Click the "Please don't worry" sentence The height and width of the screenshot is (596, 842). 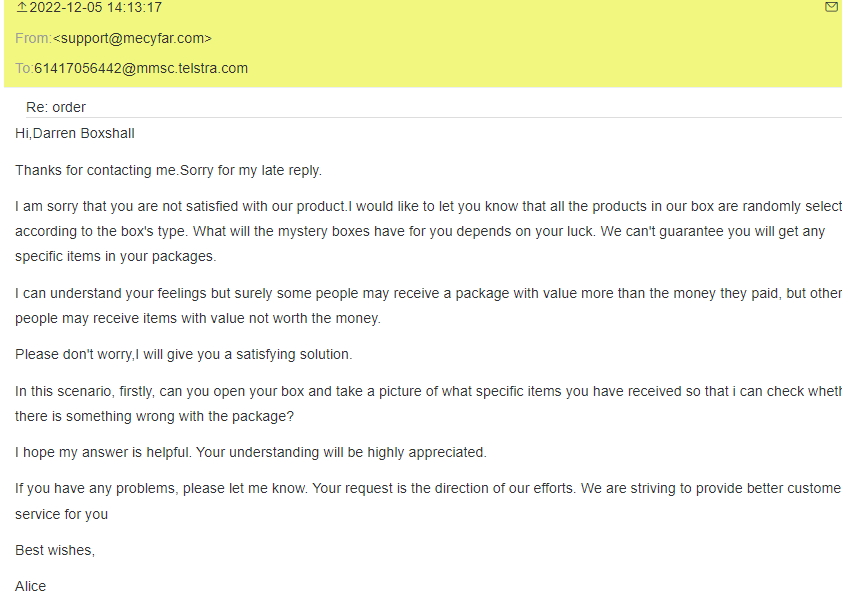(183, 354)
